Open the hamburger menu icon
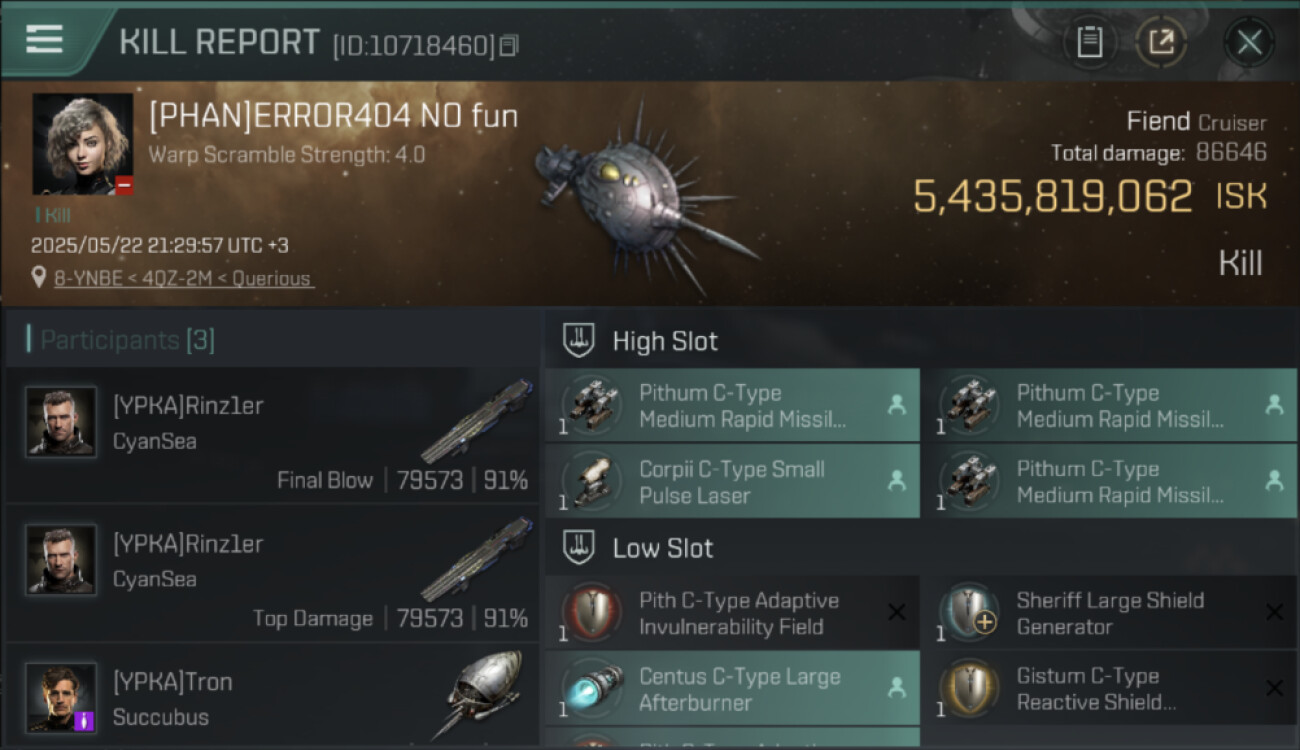Screen dimensions: 1300x750 tap(44, 40)
